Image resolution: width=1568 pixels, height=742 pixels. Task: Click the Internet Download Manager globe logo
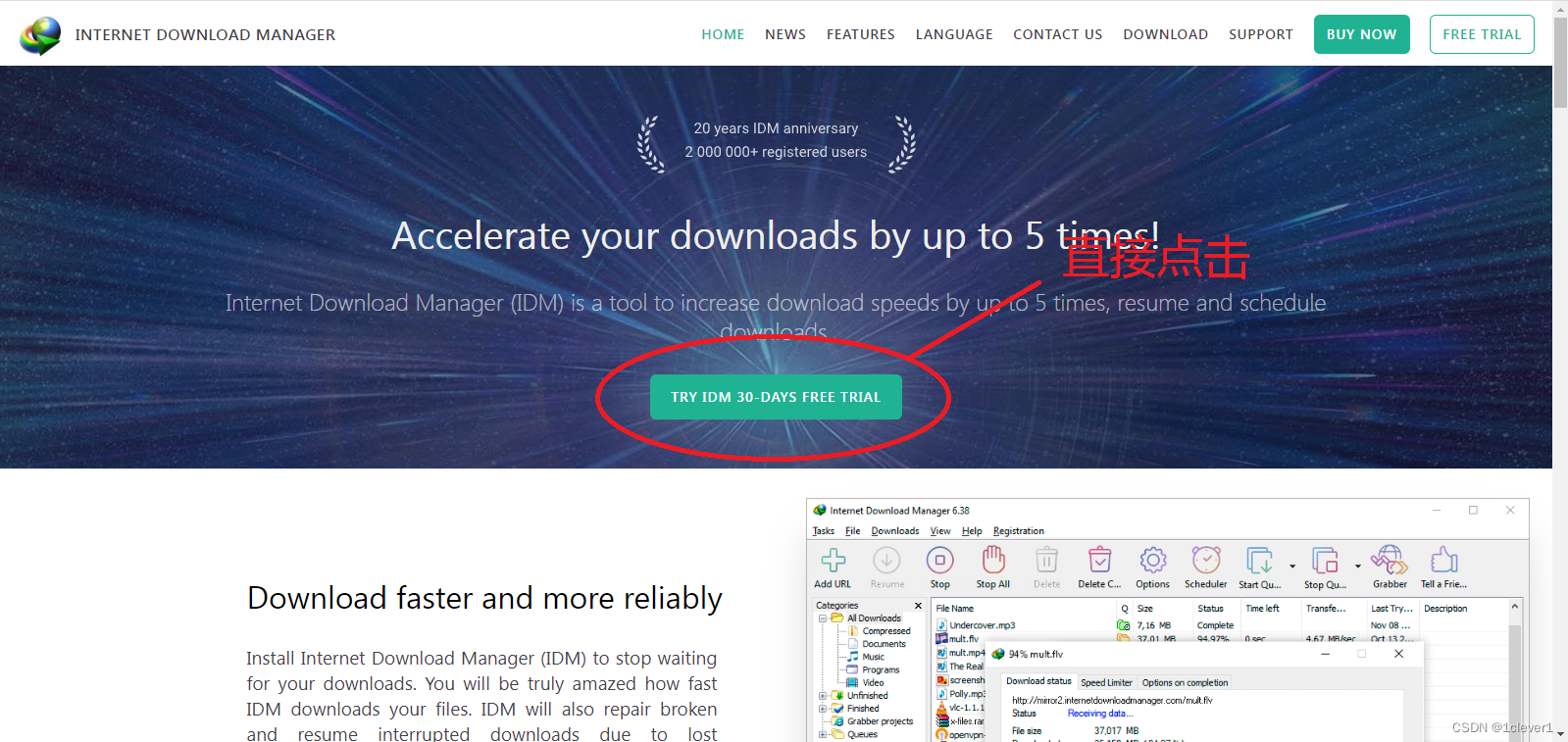click(x=40, y=35)
